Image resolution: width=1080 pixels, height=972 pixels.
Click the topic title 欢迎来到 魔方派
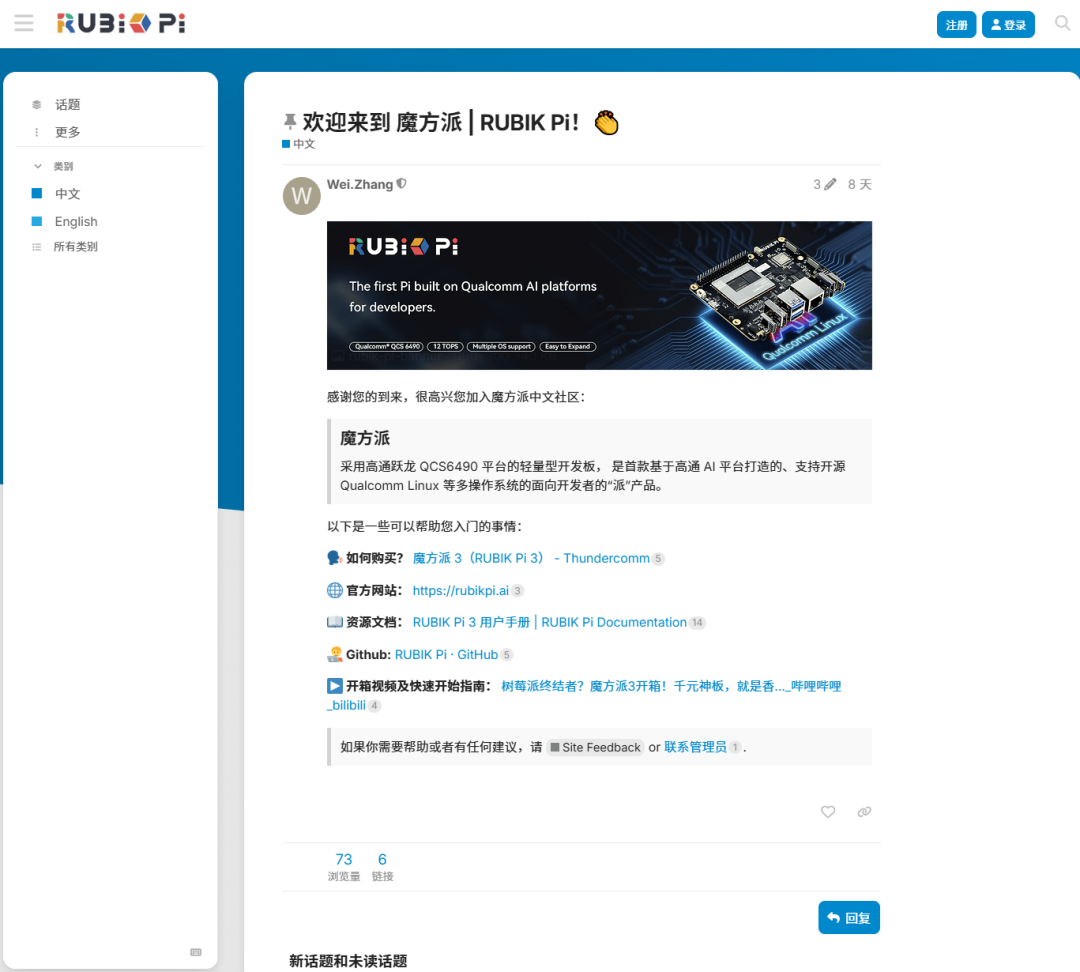click(441, 123)
